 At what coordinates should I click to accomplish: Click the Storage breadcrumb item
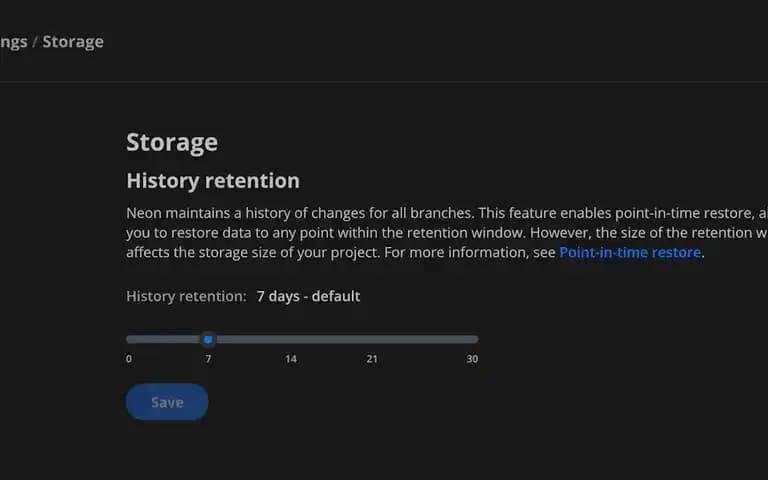[73, 42]
